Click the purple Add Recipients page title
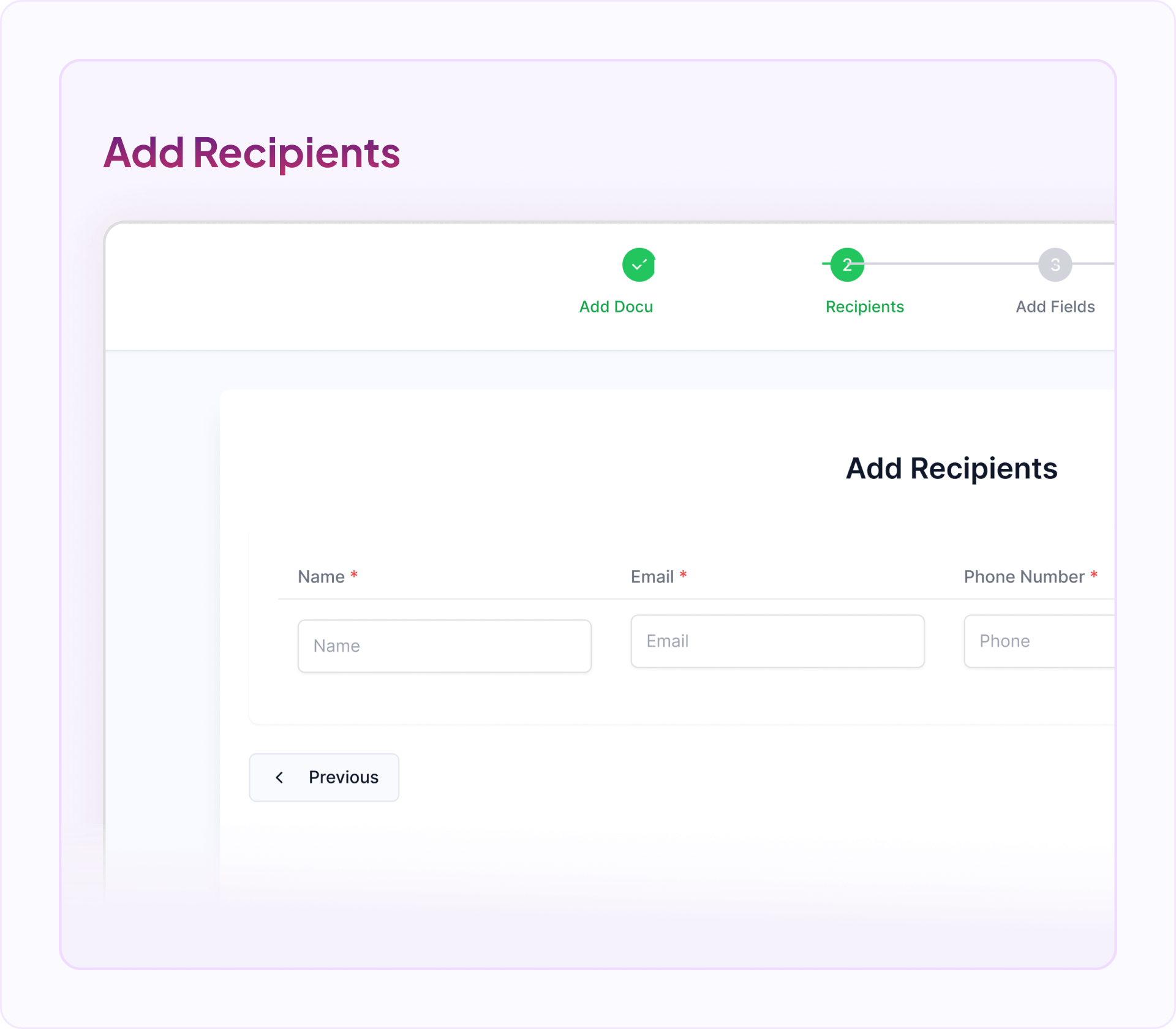The height and width of the screenshot is (1029, 1176). click(251, 153)
